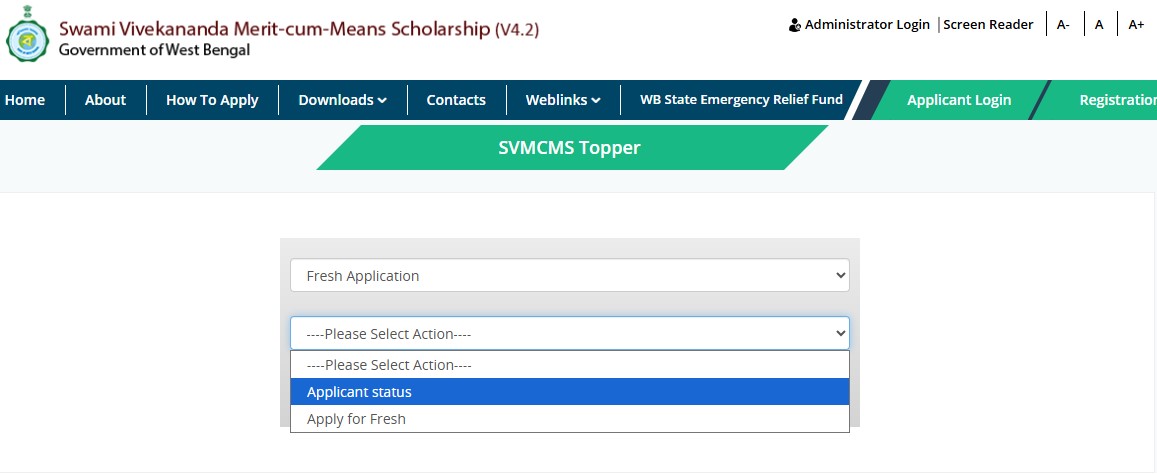The image size is (1157, 475).
Task: Collapse the Please Select Action dropdown
Action: (570, 333)
